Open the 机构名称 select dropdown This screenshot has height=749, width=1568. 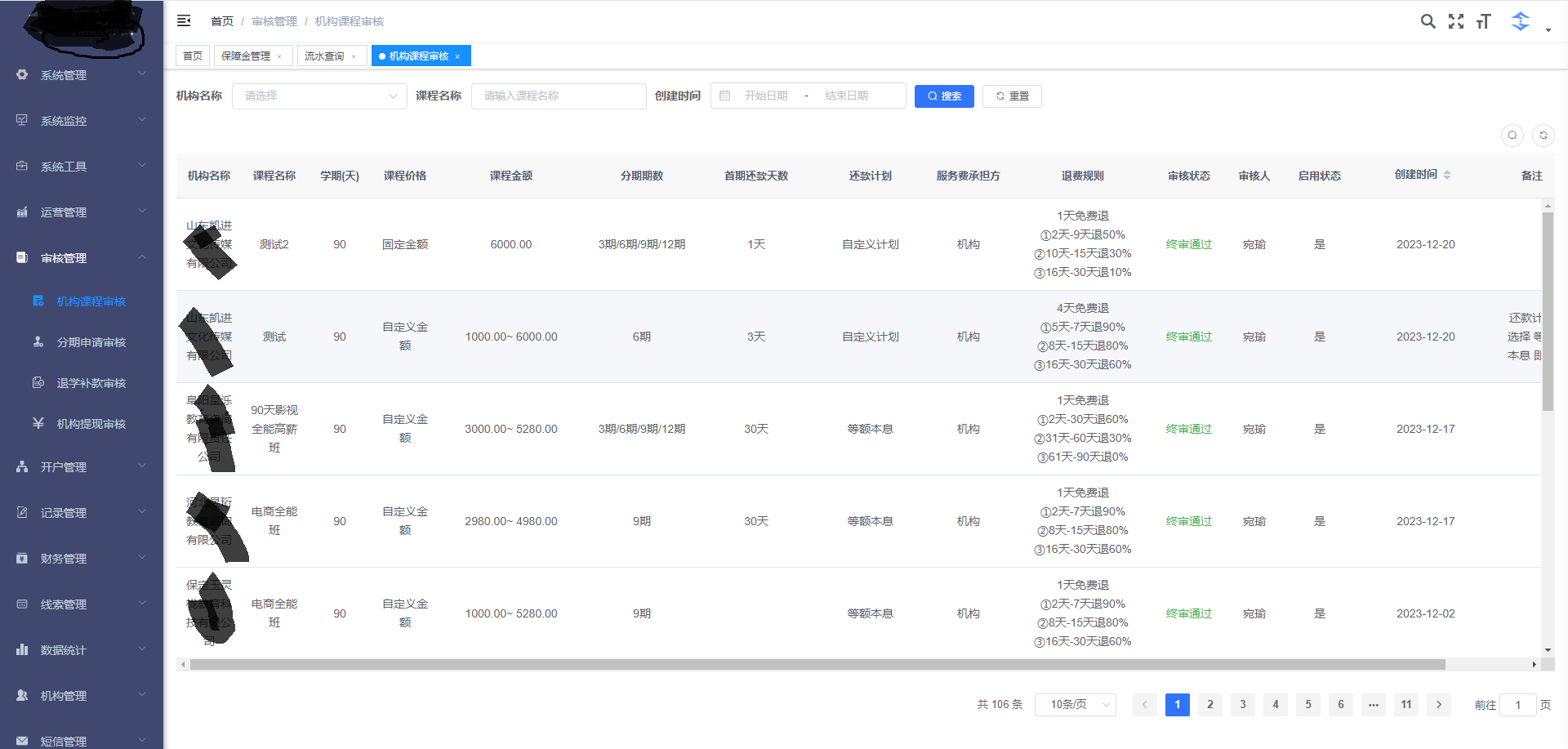click(x=319, y=96)
